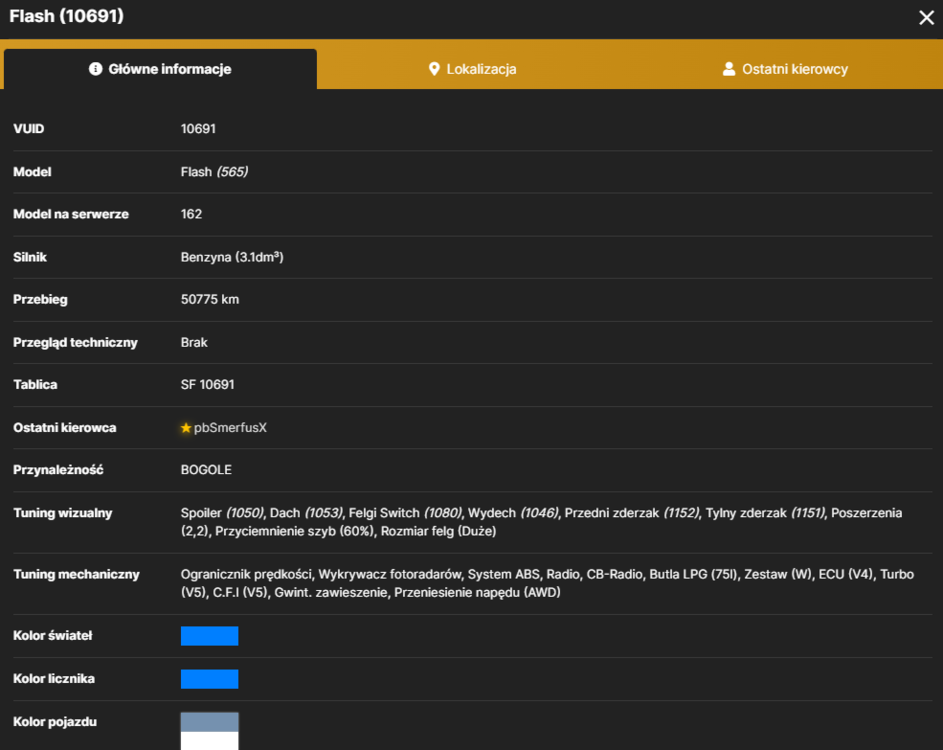Select the VUID value 10691

click(198, 129)
